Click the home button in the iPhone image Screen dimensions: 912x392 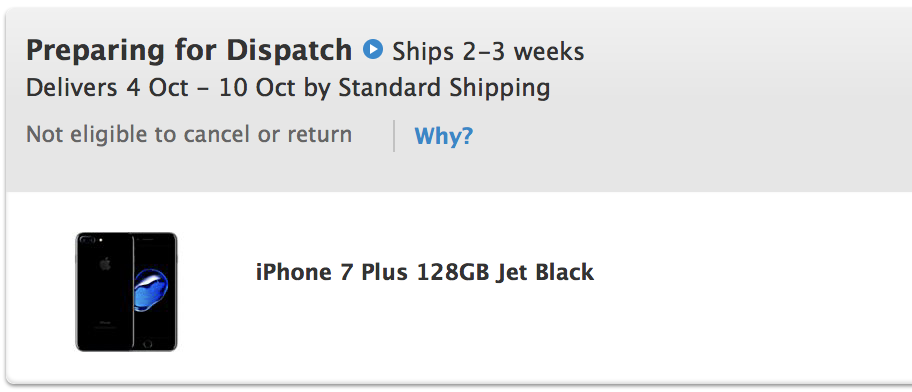(x=148, y=344)
